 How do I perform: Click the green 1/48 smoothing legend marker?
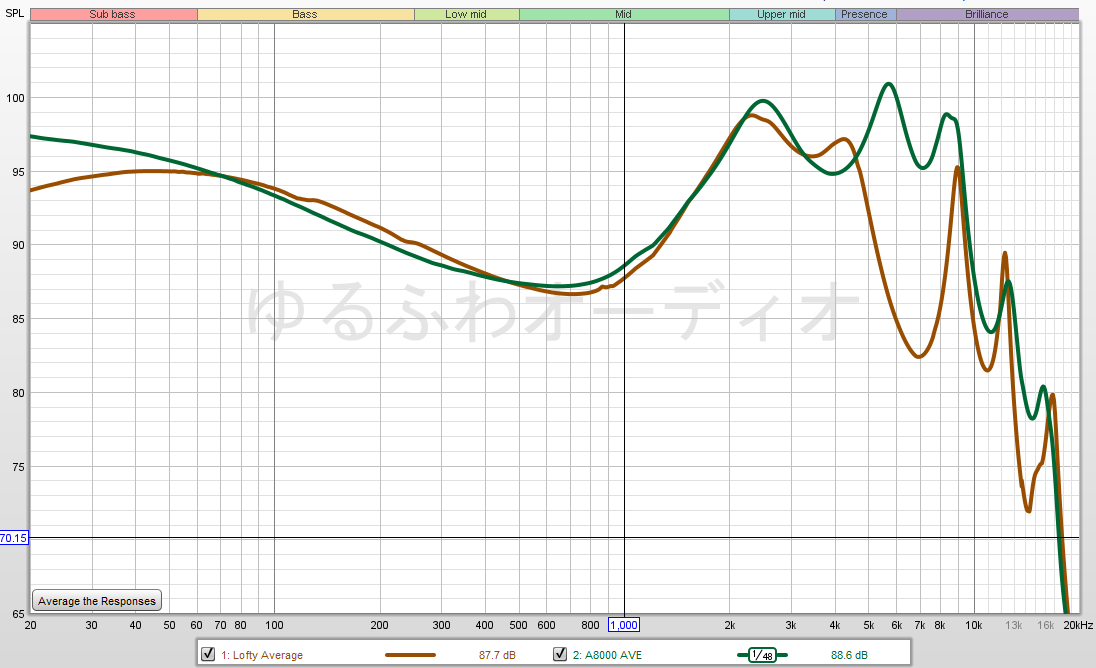[x=762, y=655]
